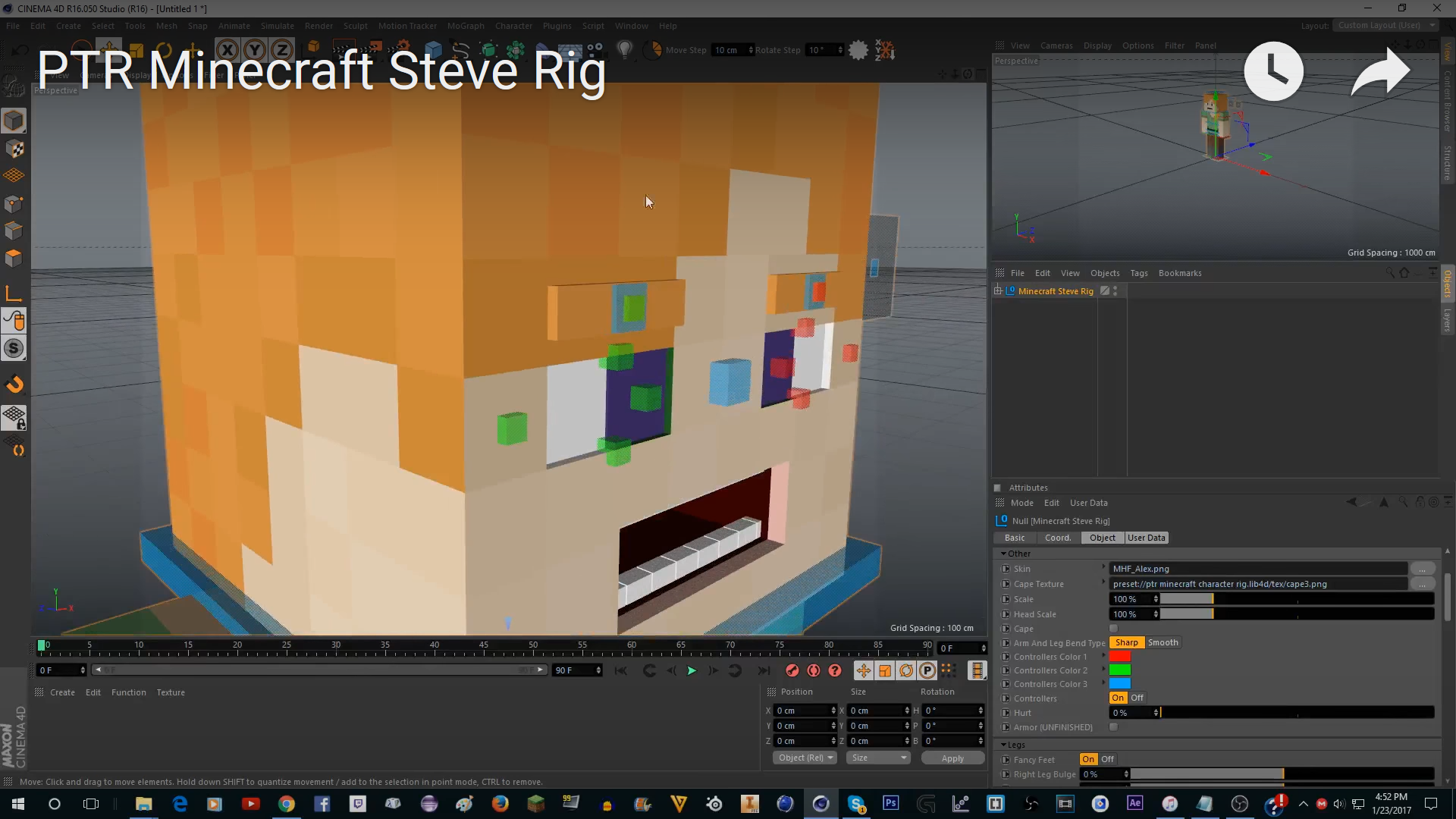This screenshot has height=819, width=1456.
Task: Pick the green Controllers Color 2 swatch
Action: point(1119,670)
